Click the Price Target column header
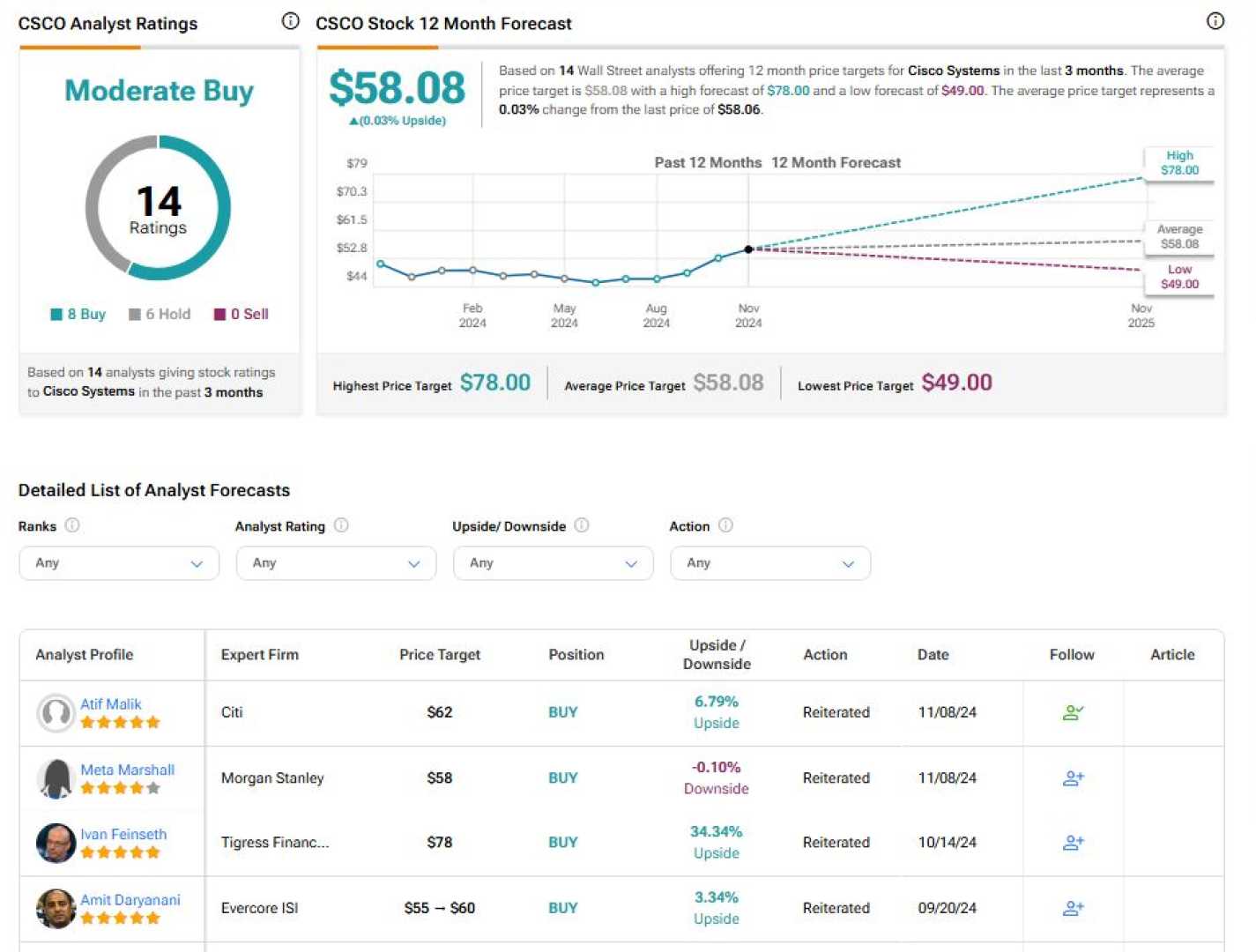 tap(440, 655)
